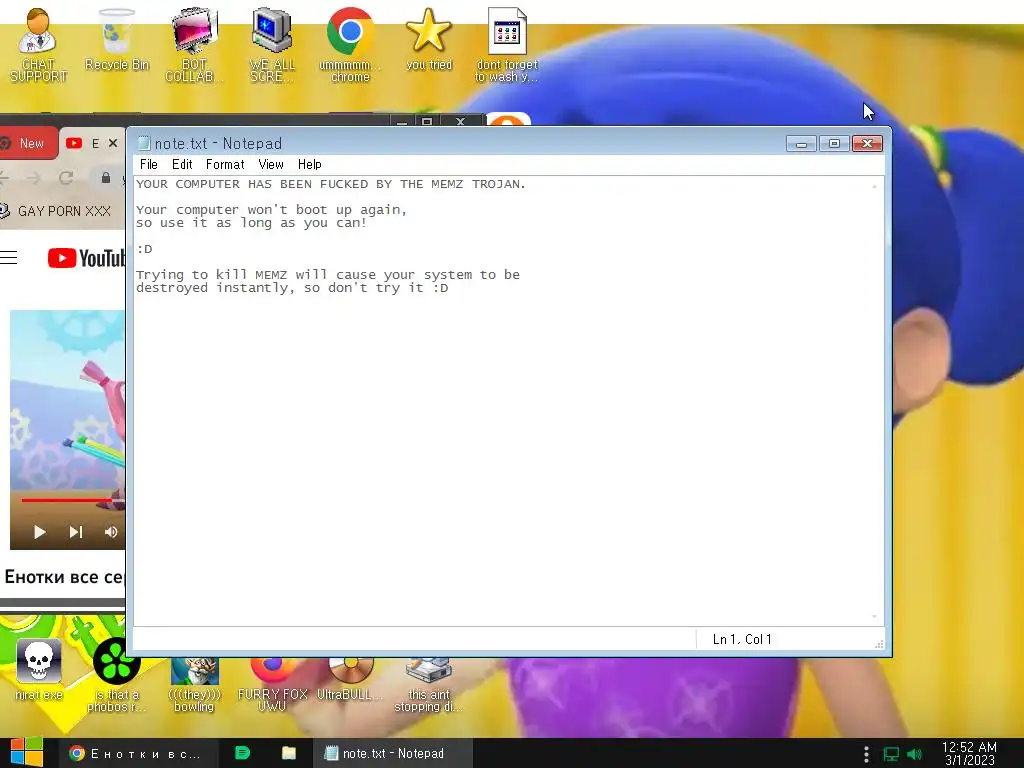Click the Notepad title bar file icon
The image size is (1024, 768).
(144, 144)
